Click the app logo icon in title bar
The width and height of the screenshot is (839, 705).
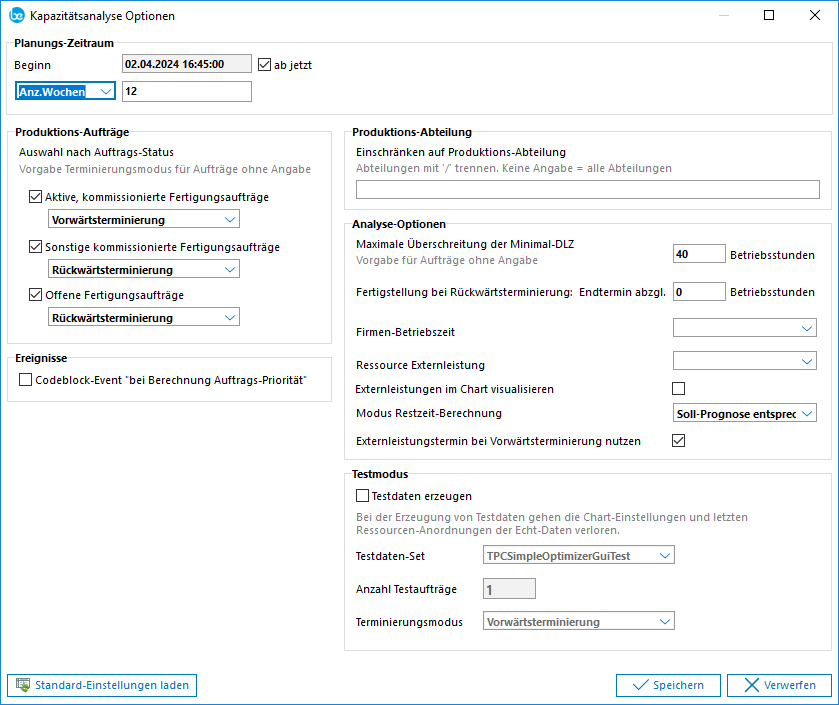[x=17, y=16]
